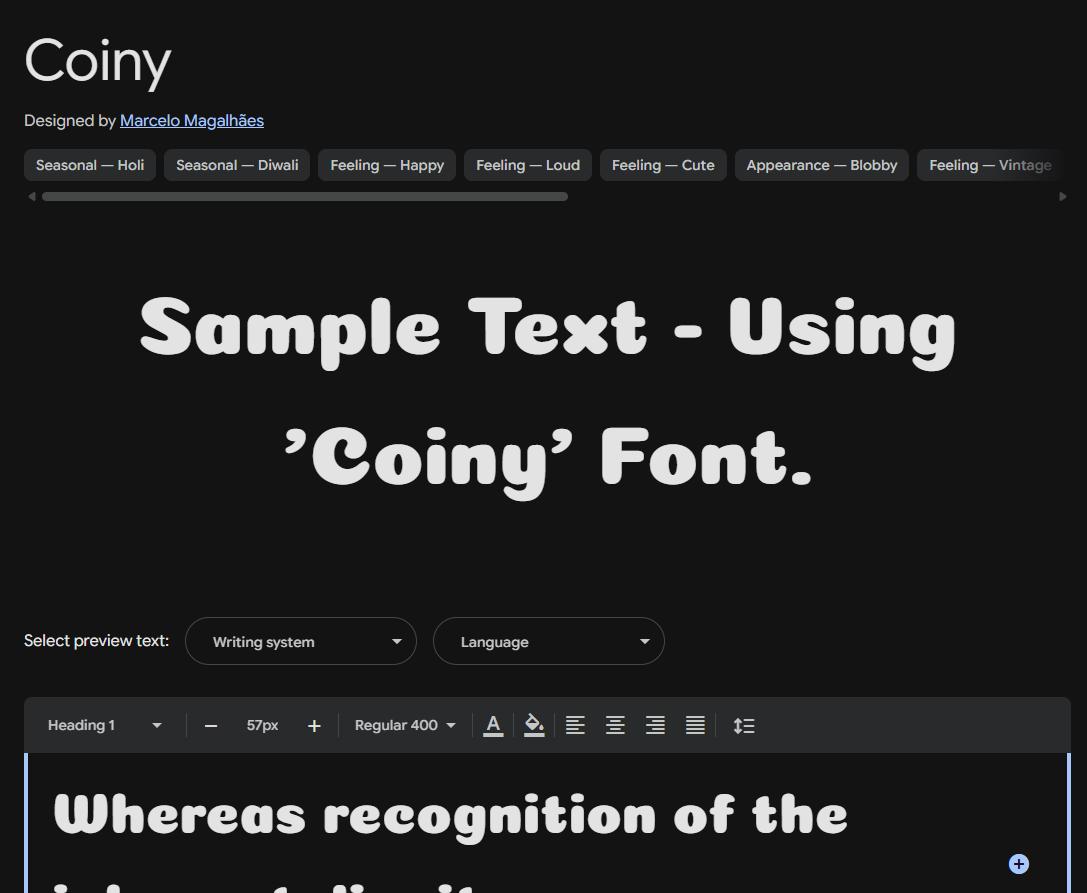This screenshot has width=1087, height=893.
Task: Click the blue plus circle icon
Action: (1018, 864)
